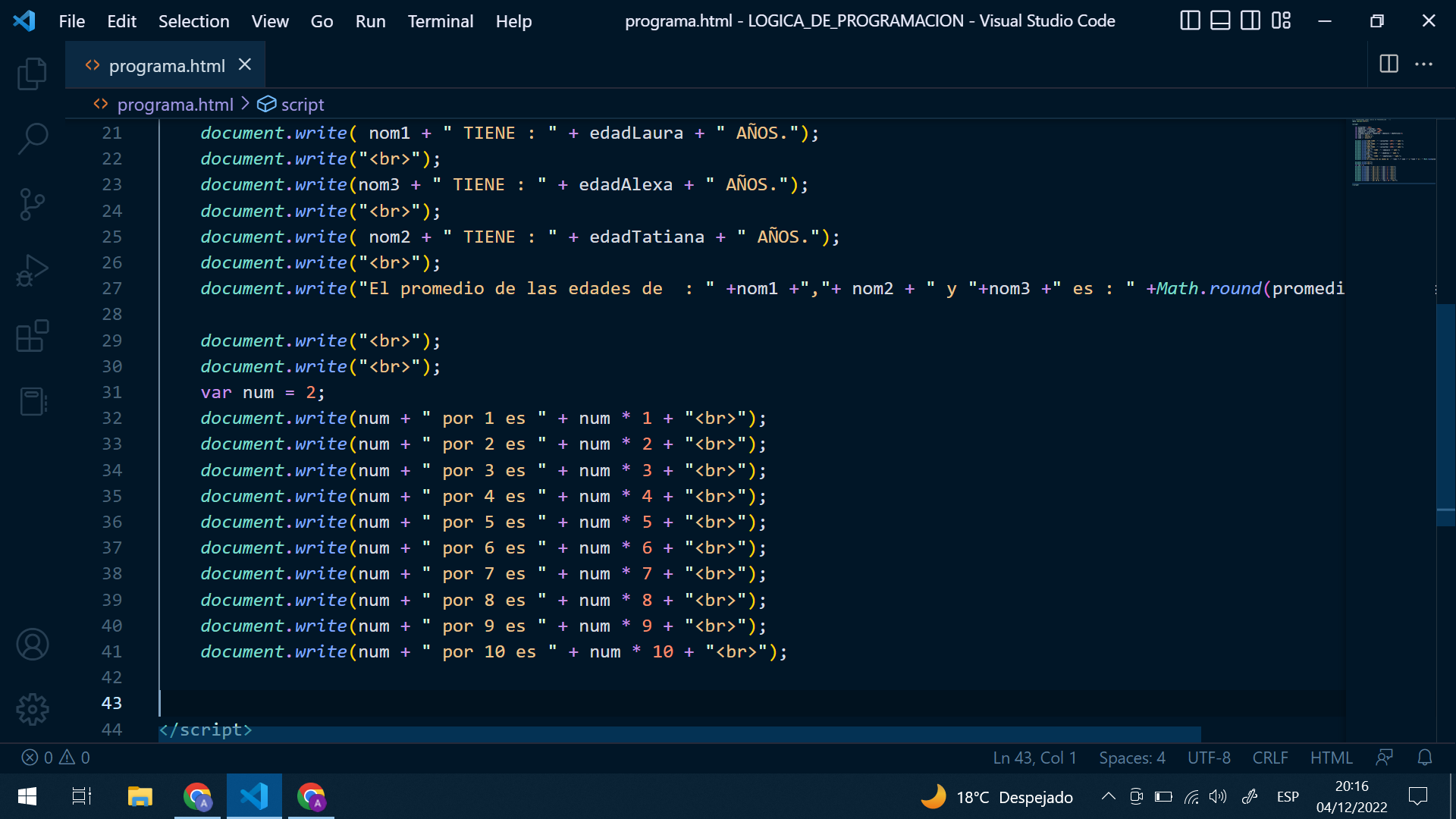Show hidden system tray icons
1456x819 pixels.
pos(1108,796)
